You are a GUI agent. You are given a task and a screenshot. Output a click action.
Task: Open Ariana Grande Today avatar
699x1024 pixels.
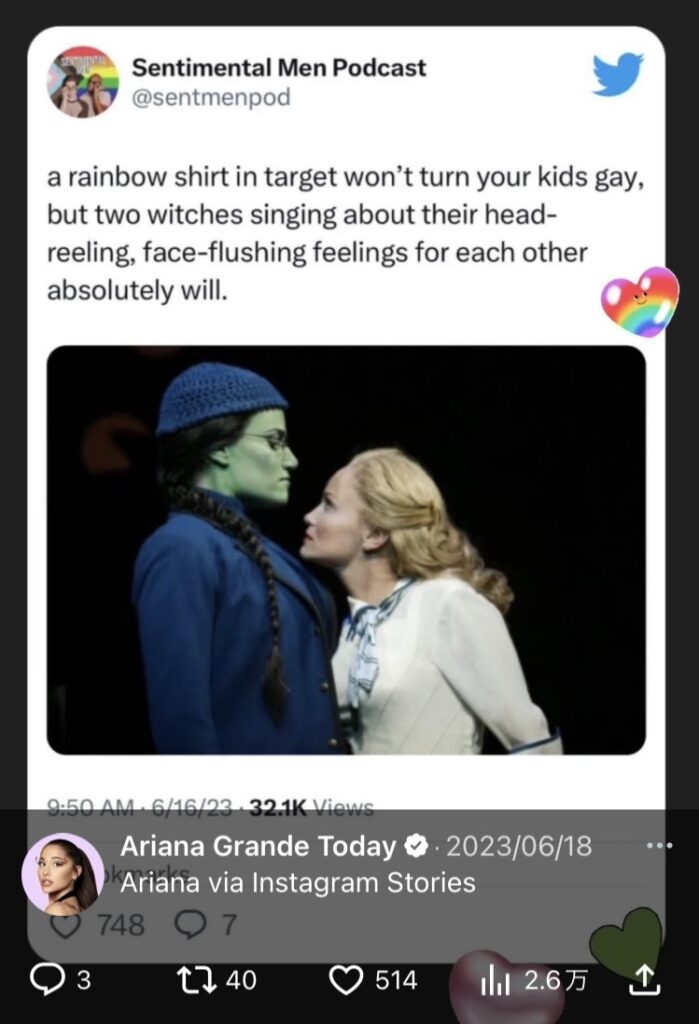pos(62,873)
